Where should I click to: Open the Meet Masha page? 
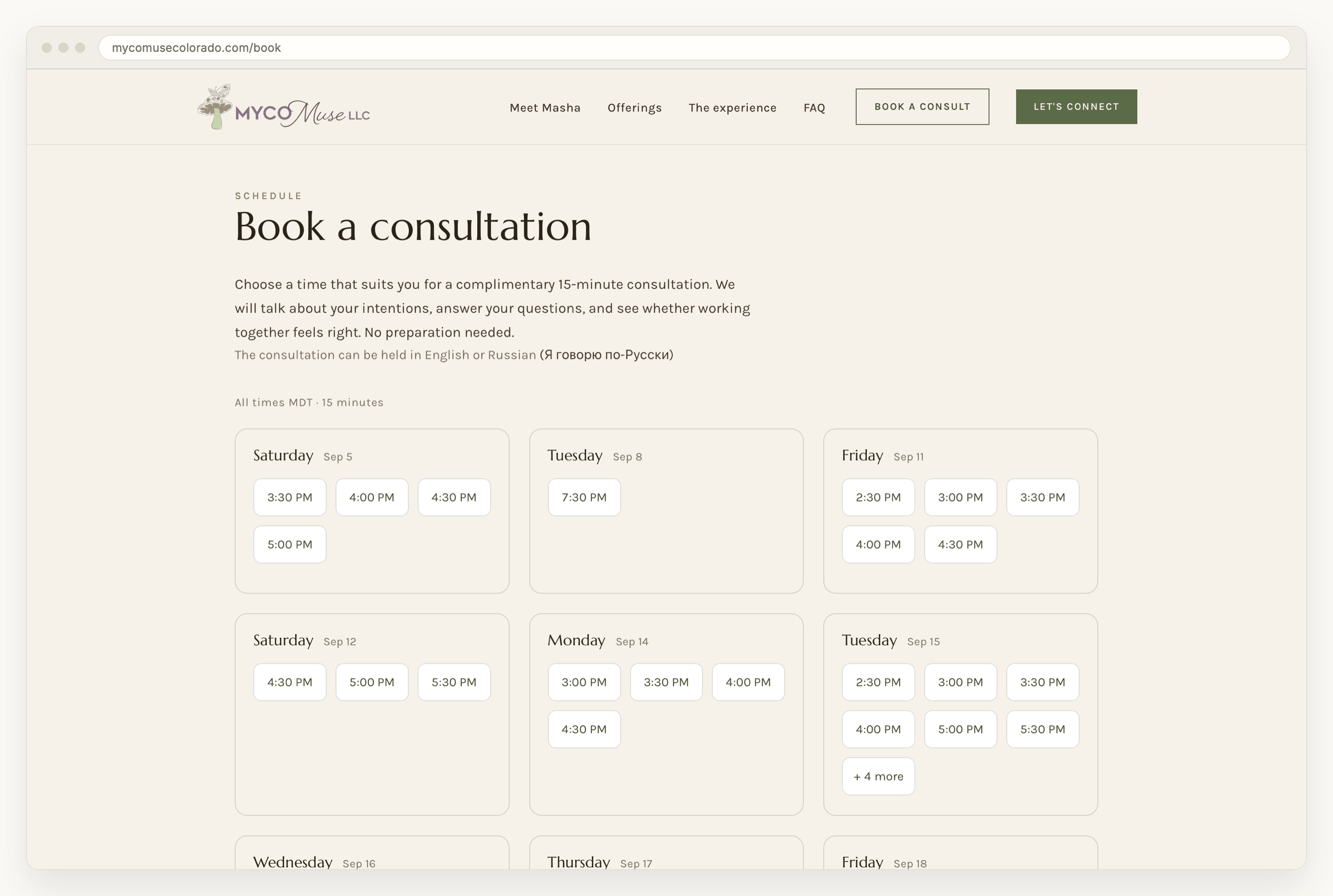[x=544, y=107]
